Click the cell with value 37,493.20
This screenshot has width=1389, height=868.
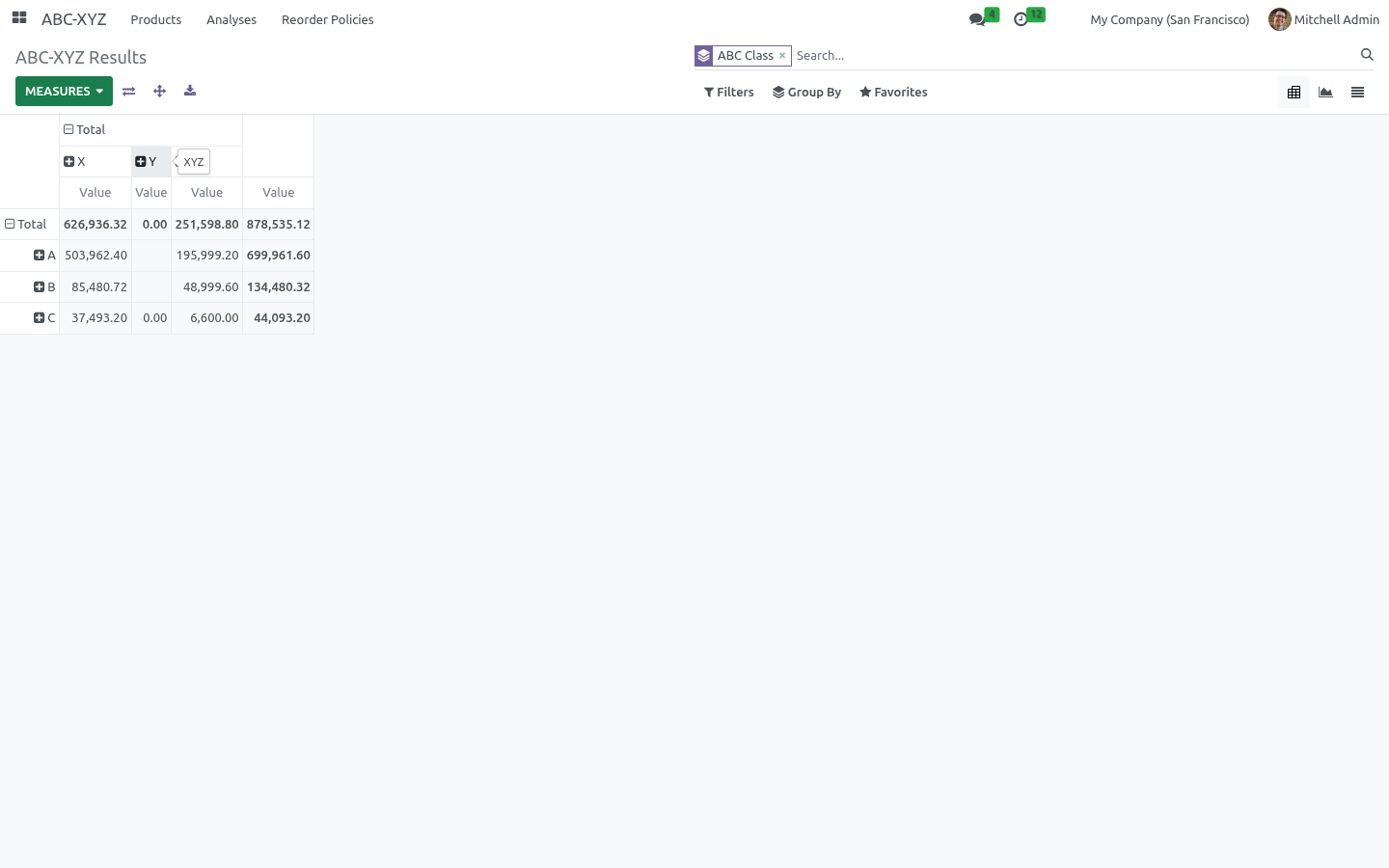pyautogui.click(x=95, y=318)
